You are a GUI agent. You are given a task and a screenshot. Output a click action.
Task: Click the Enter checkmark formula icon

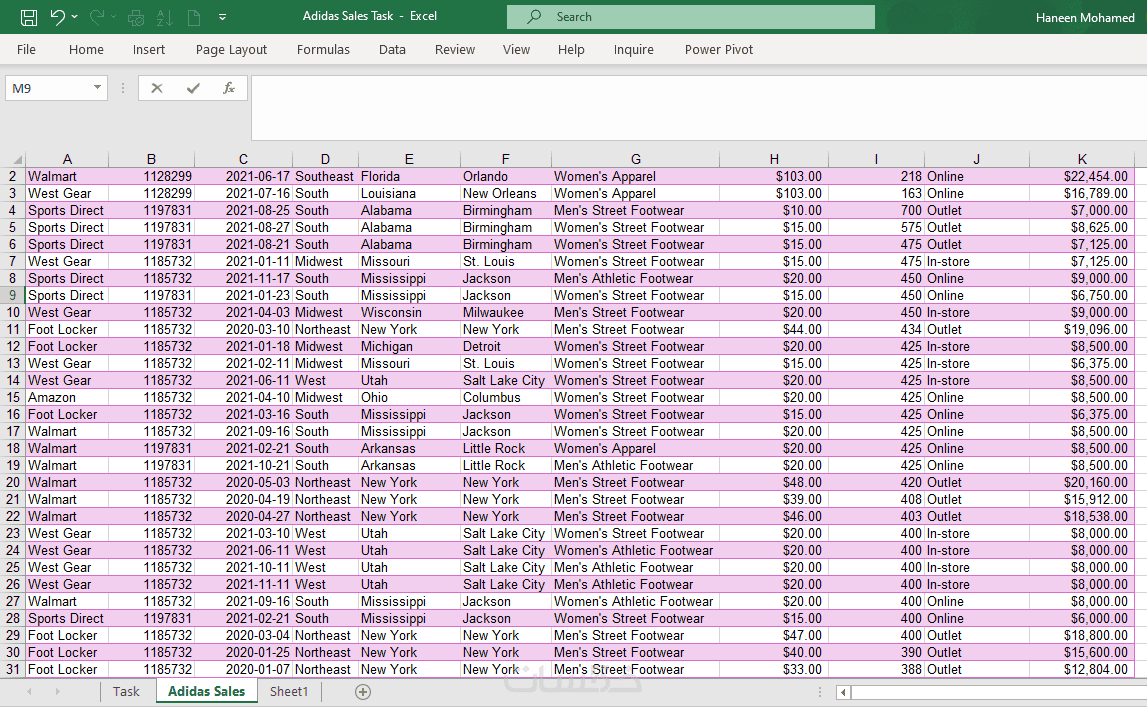pyautogui.click(x=193, y=88)
